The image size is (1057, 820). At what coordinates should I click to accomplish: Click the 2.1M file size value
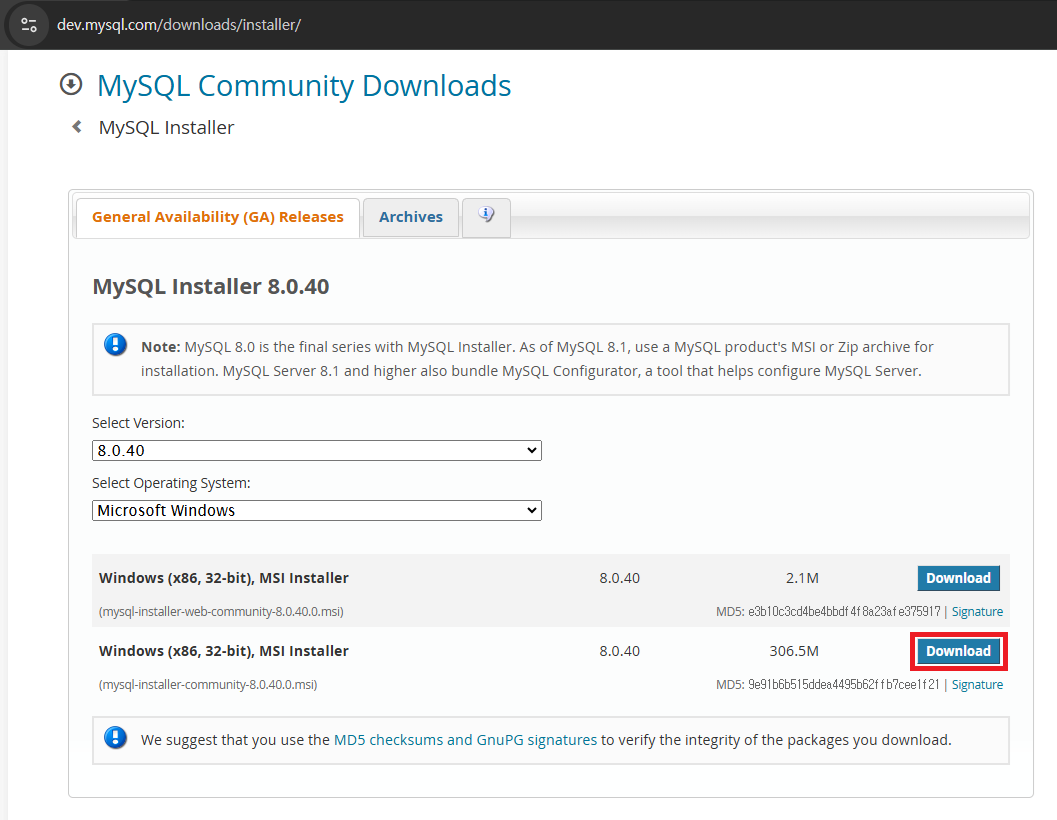pyautogui.click(x=802, y=578)
